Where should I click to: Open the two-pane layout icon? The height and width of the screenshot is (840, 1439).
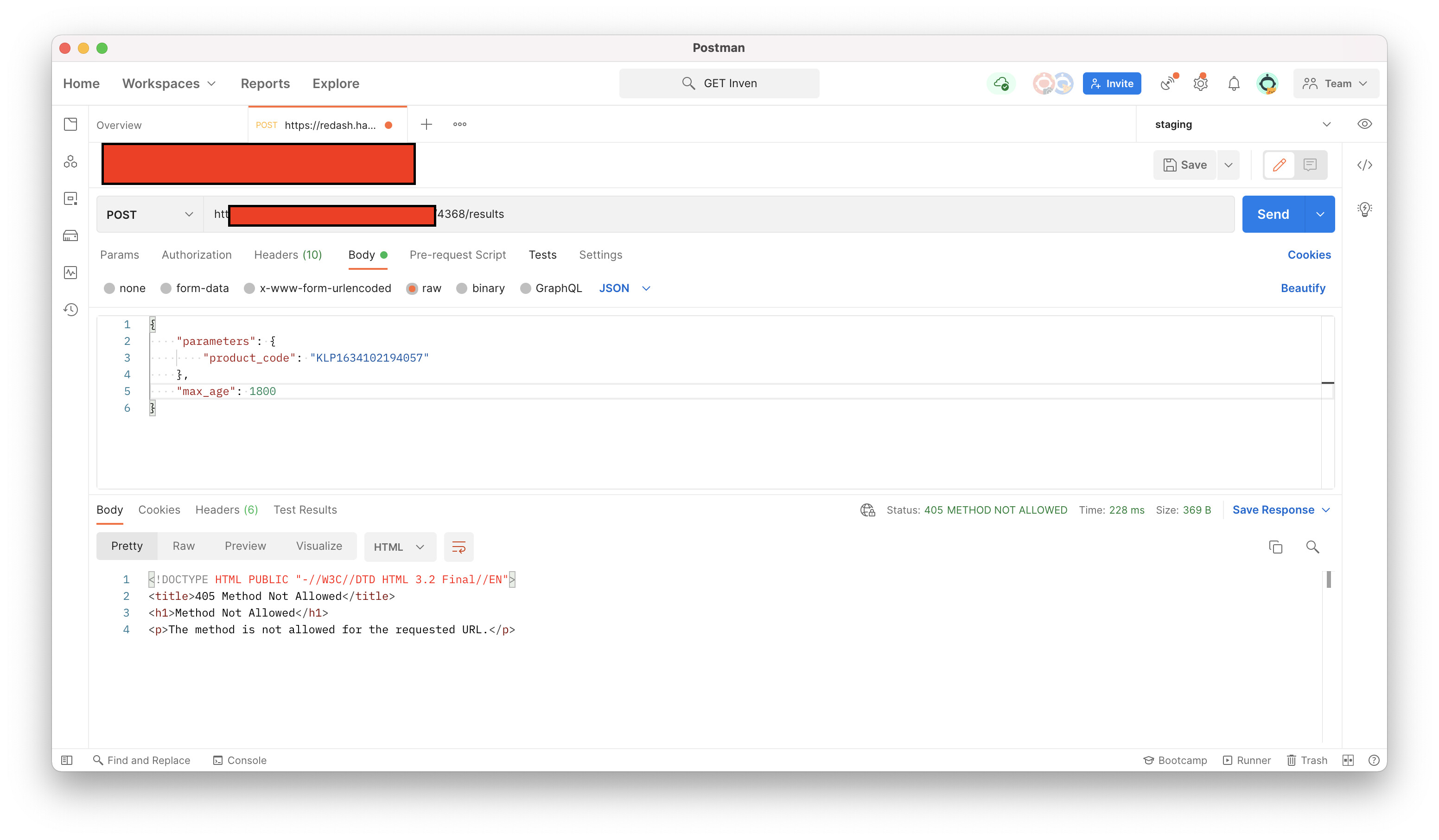1348,760
